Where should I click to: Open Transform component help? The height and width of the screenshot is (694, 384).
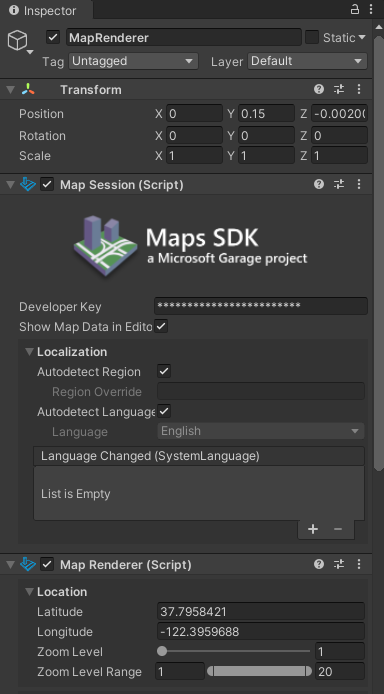(x=319, y=89)
